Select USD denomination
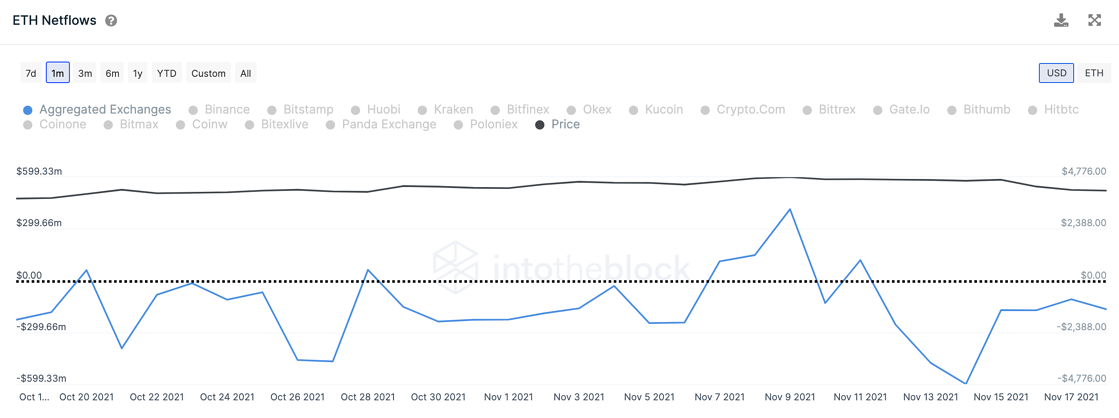 click(x=1056, y=73)
